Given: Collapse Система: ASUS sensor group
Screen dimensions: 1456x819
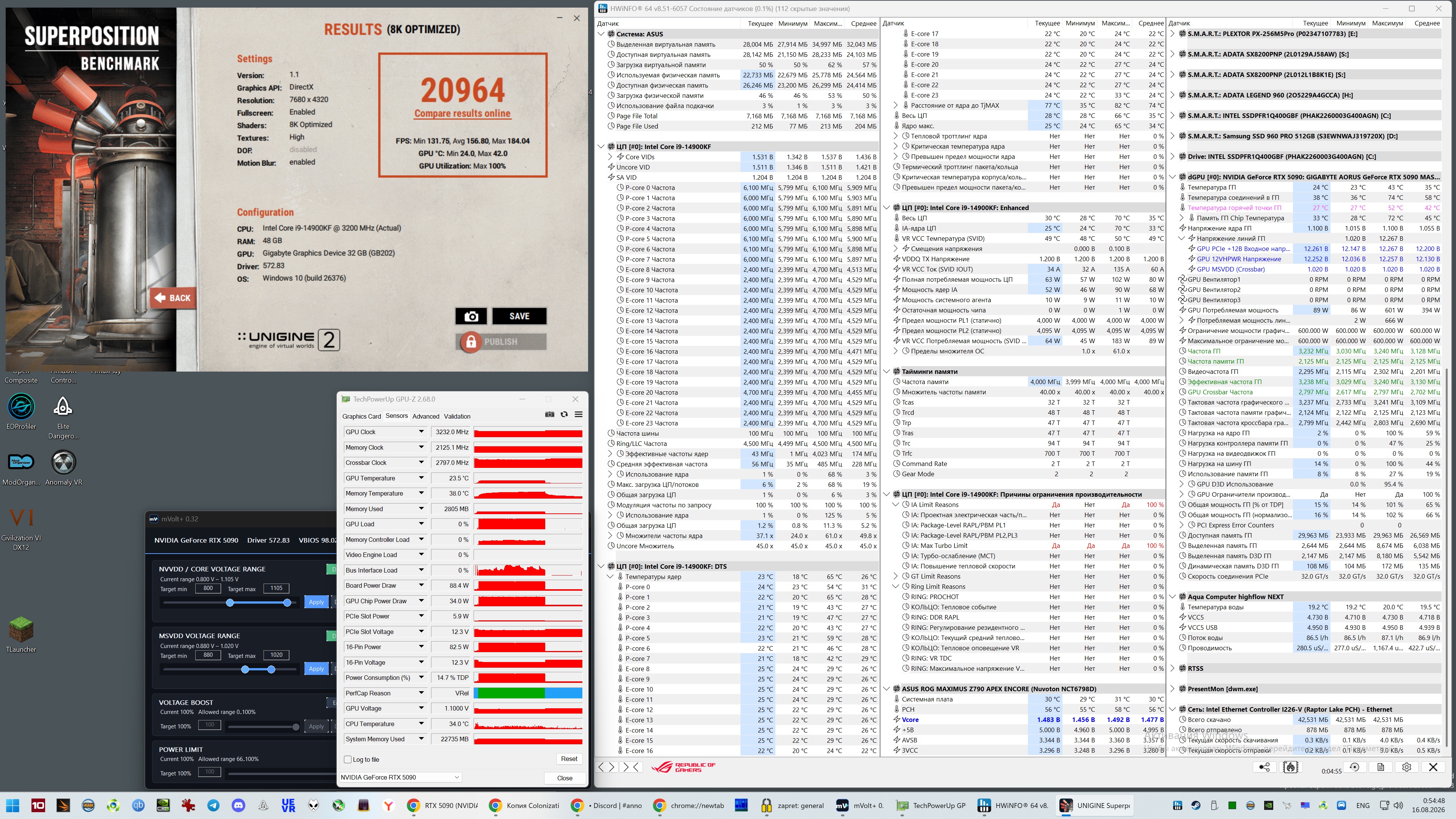Looking at the screenshot, I should pyautogui.click(x=601, y=34).
